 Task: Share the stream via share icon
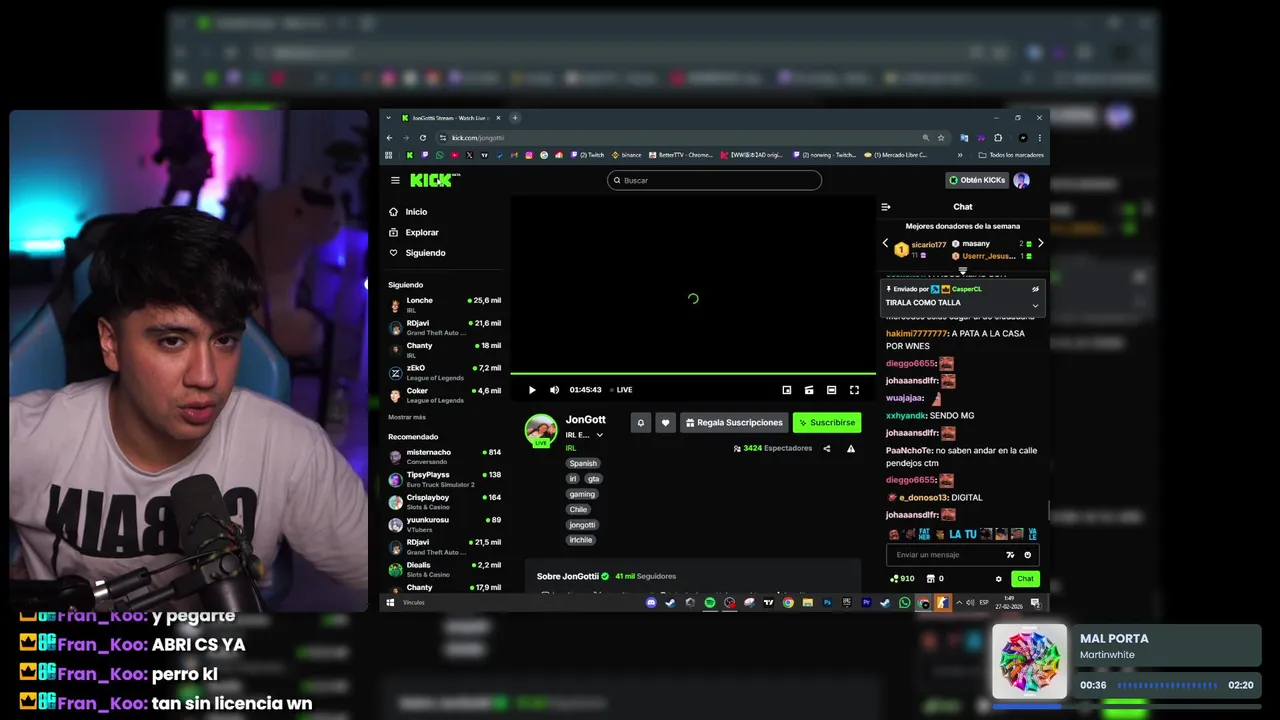(827, 449)
